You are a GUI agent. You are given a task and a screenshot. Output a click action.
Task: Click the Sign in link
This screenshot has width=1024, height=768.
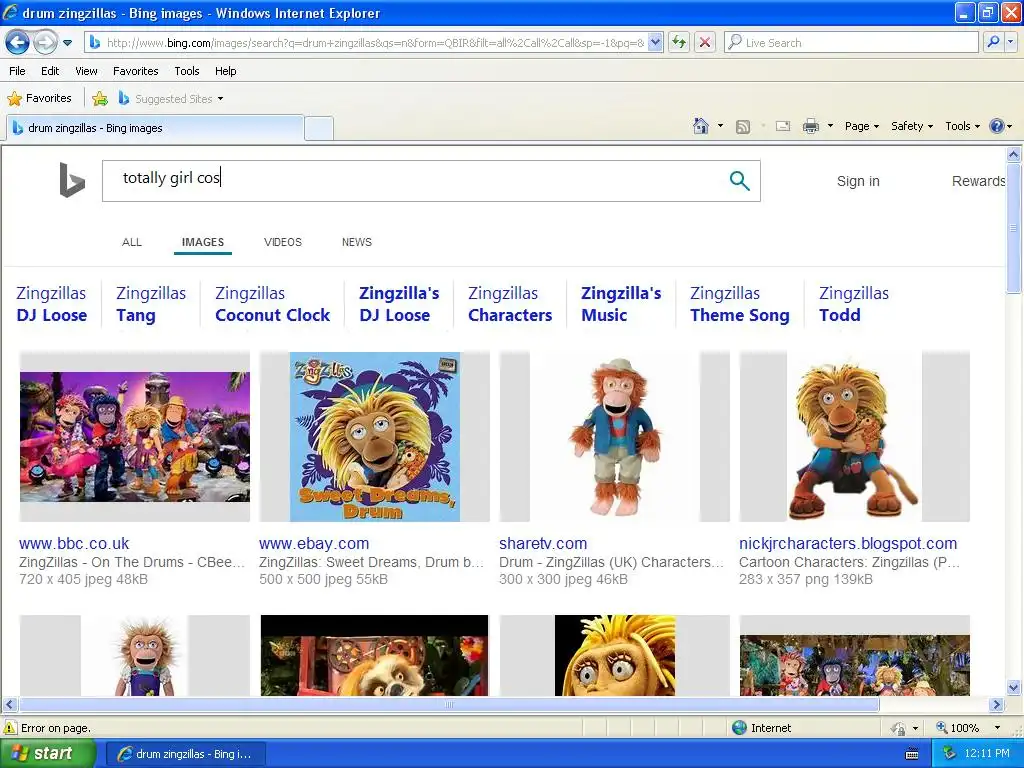tap(858, 181)
